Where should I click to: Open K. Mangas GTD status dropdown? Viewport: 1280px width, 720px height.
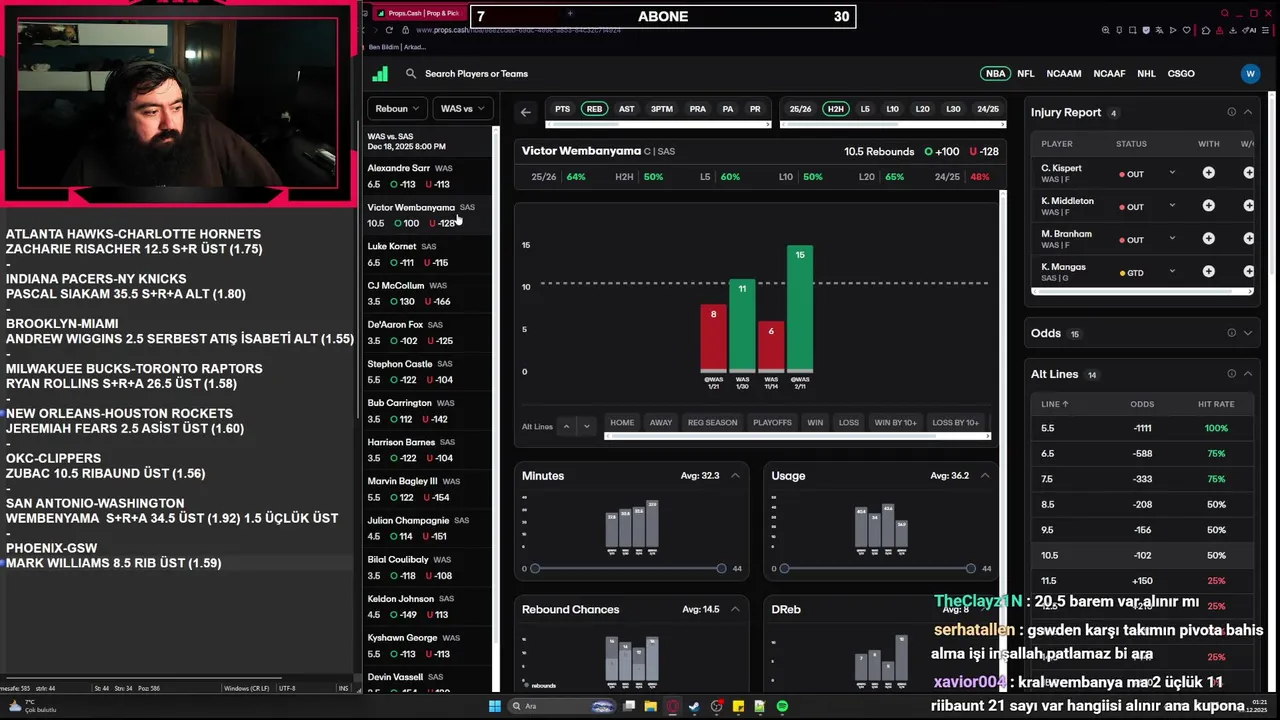tap(1172, 272)
